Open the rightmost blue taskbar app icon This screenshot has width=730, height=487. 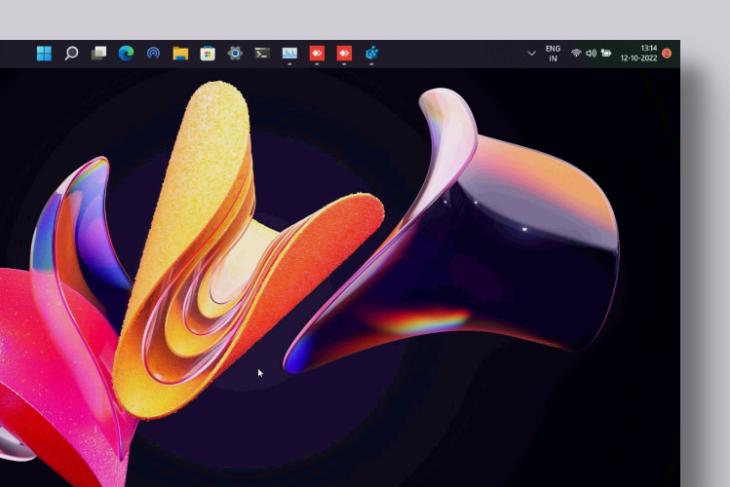(372, 54)
